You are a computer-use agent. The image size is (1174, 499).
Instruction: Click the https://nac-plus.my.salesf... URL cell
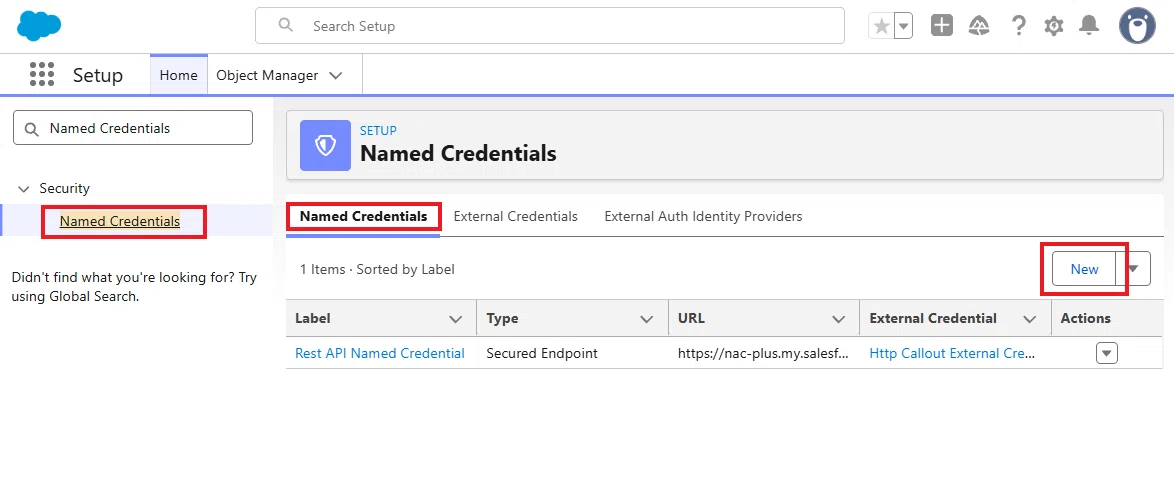(763, 353)
